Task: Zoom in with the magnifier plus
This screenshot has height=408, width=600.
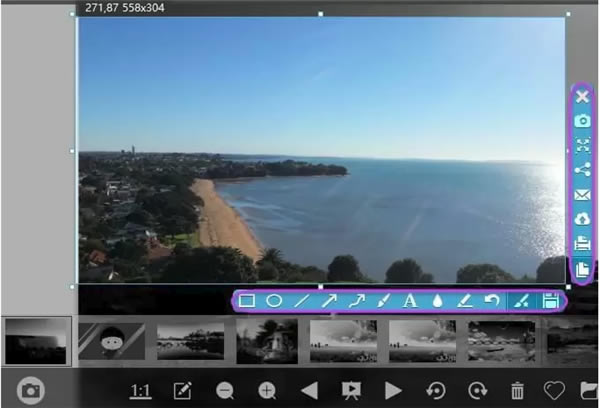Action: coord(267,391)
